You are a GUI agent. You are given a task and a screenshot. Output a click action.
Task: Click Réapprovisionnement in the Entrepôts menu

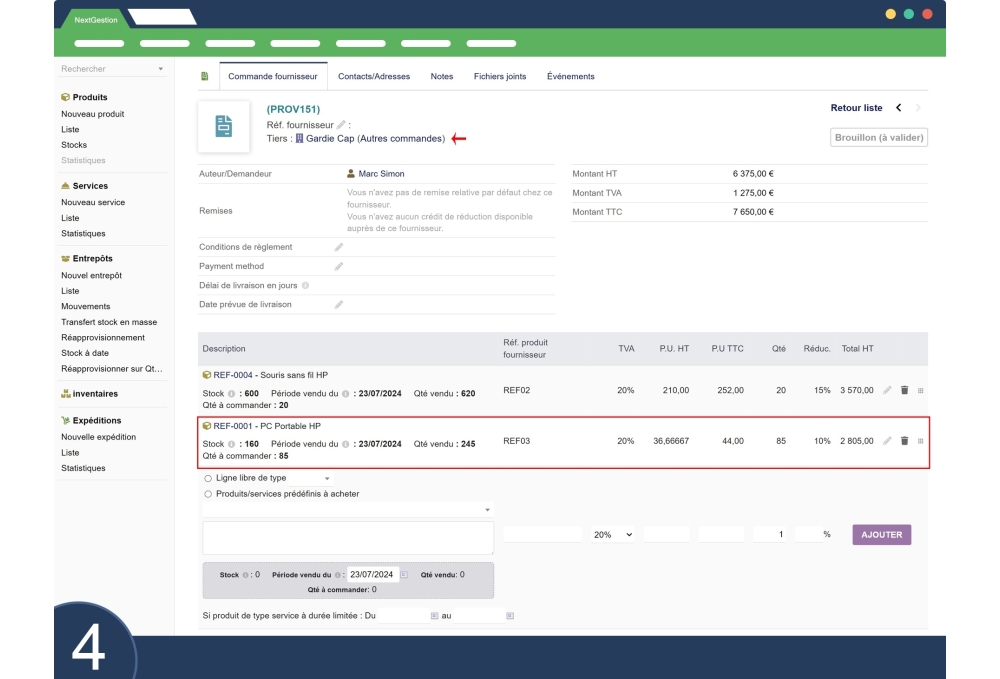click(103, 338)
